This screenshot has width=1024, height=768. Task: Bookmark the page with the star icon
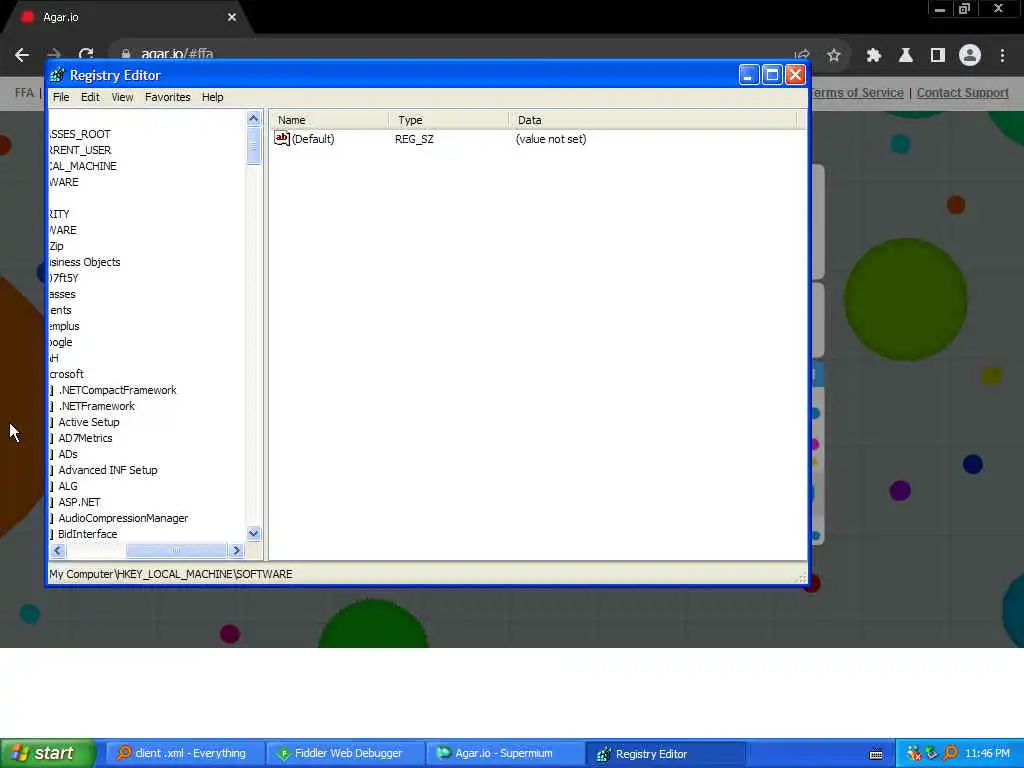pyautogui.click(x=833, y=56)
